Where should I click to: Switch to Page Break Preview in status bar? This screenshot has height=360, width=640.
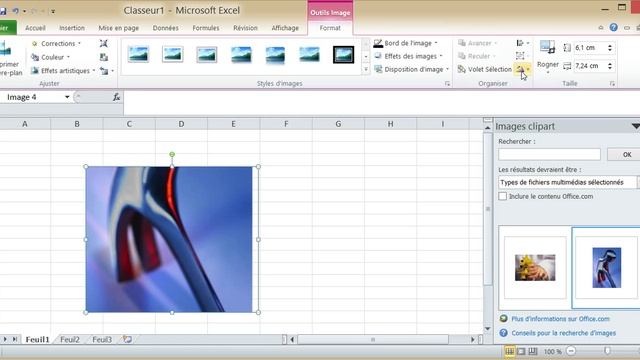click(533, 351)
